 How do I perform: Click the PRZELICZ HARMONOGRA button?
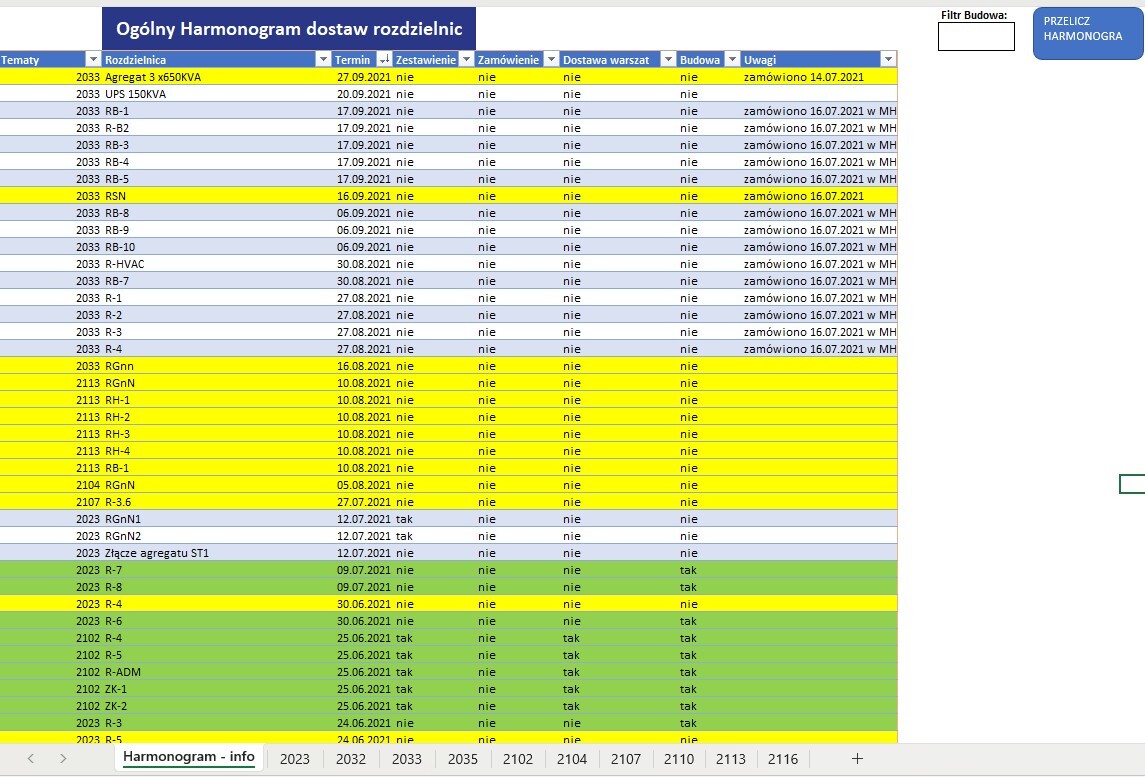click(x=1088, y=33)
